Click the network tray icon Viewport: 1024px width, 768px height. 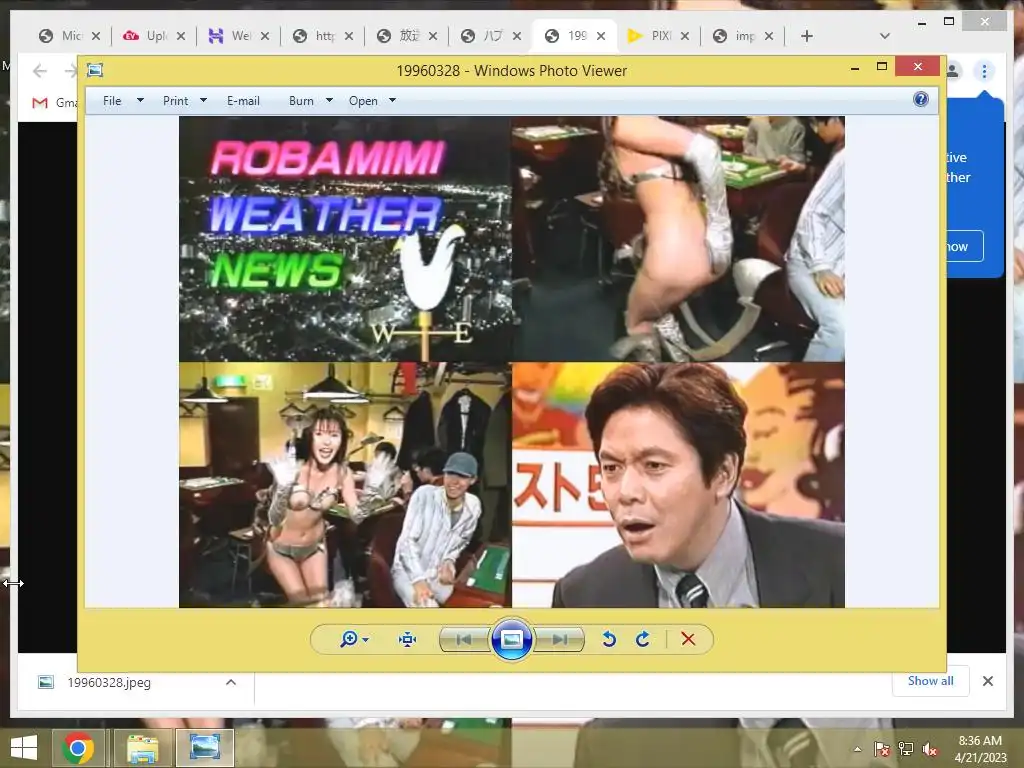[x=906, y=749]
